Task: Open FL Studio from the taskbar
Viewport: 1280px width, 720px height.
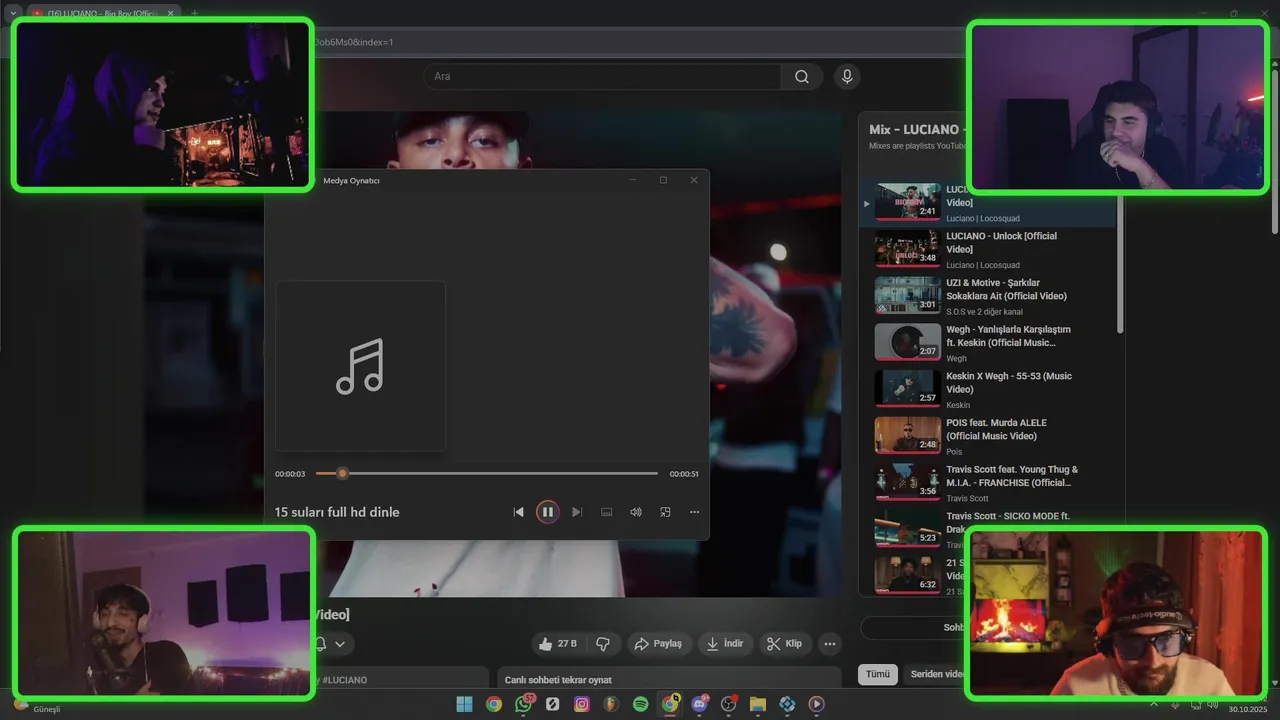Action: click(611, 704)
